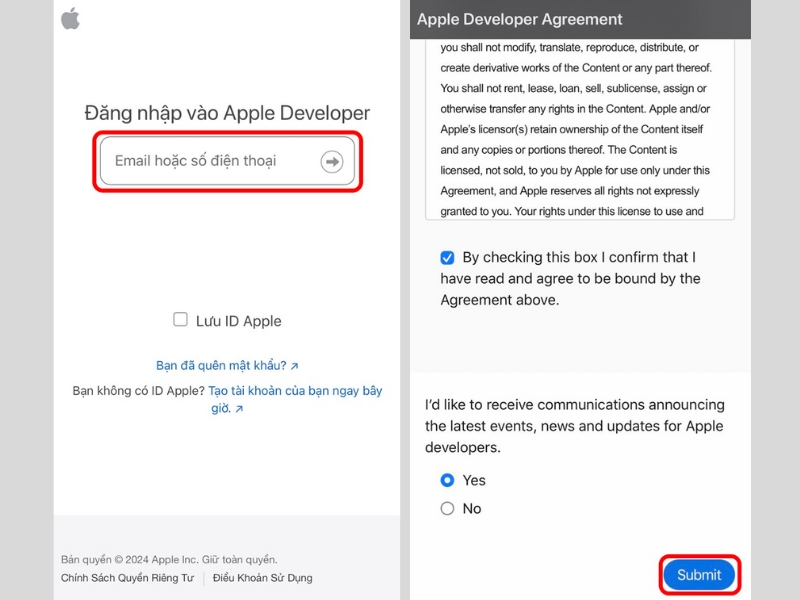
Task: Click the Submit button
Action: click(x=699, y=575)
